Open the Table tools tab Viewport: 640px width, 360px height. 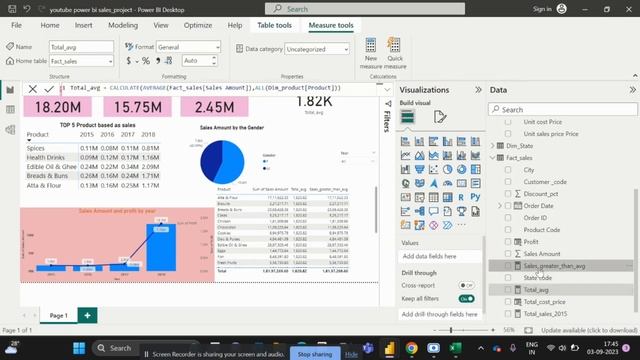coord(274,25)
